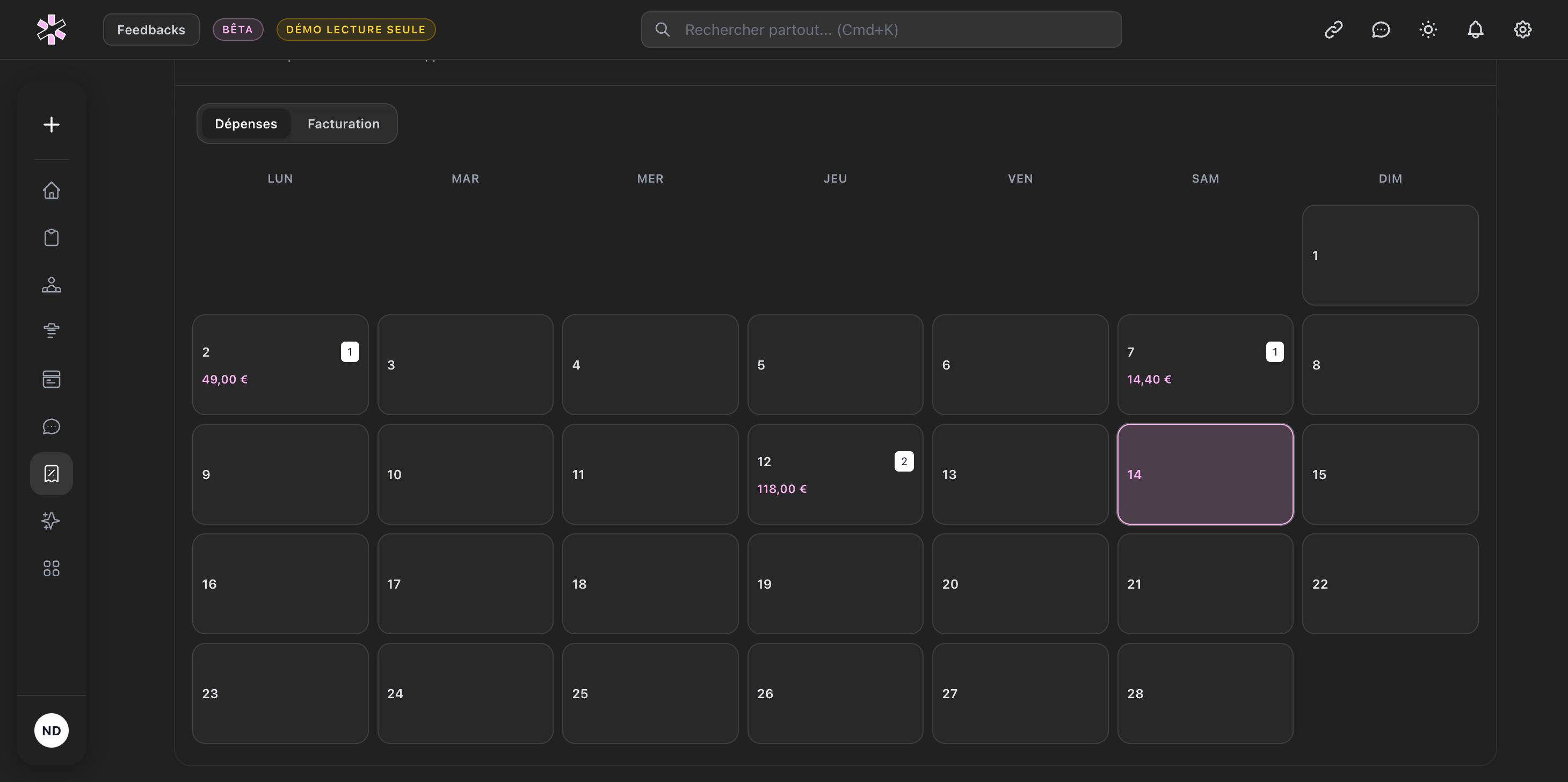Open the cash register sidebar icon
The image size is (1568, 782).
(x=51, y=379)
